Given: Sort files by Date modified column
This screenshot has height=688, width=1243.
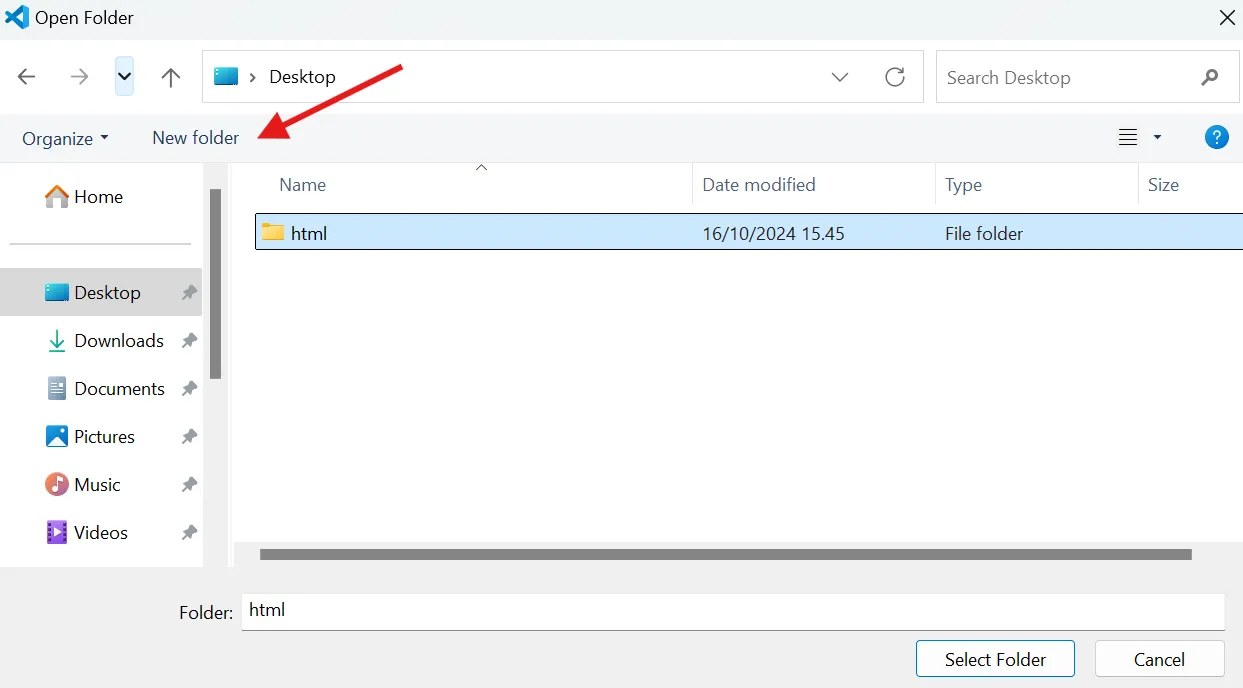Looking at the screenshot, I should (x=759, y=185).
